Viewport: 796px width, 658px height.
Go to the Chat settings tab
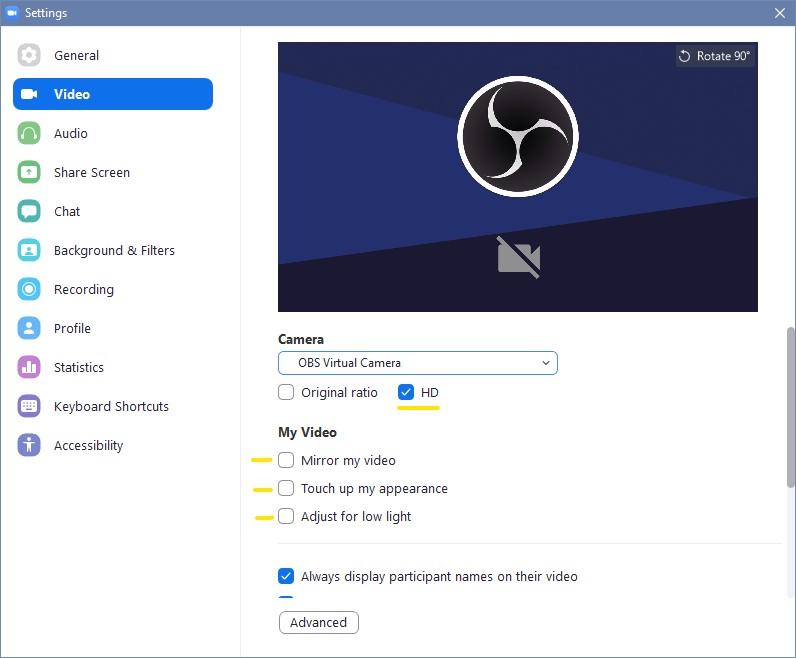[x=113, y=211]
